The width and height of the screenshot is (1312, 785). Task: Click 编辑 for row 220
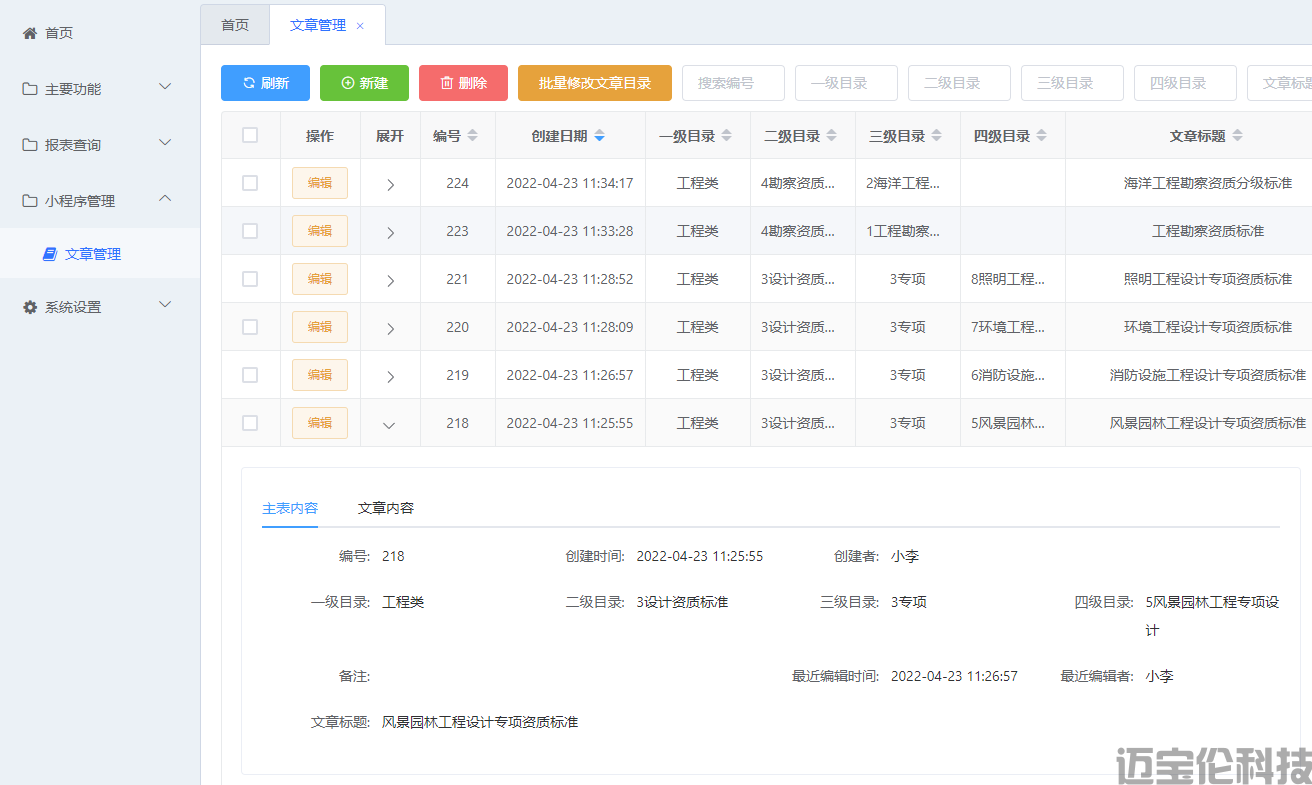(x=320, y=327)
